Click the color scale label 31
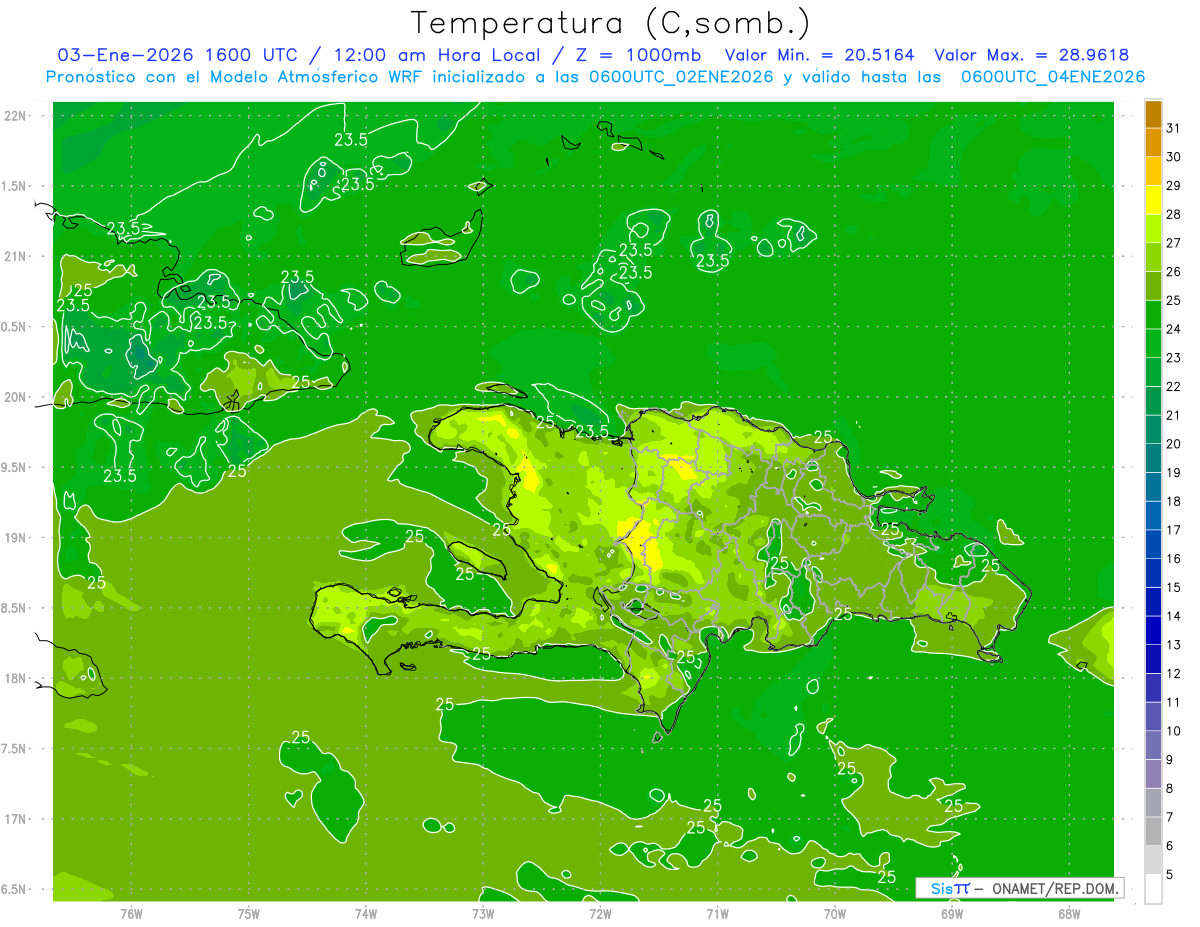The width and height of the screenshot is (1200, 927). tap(1174, 128)
